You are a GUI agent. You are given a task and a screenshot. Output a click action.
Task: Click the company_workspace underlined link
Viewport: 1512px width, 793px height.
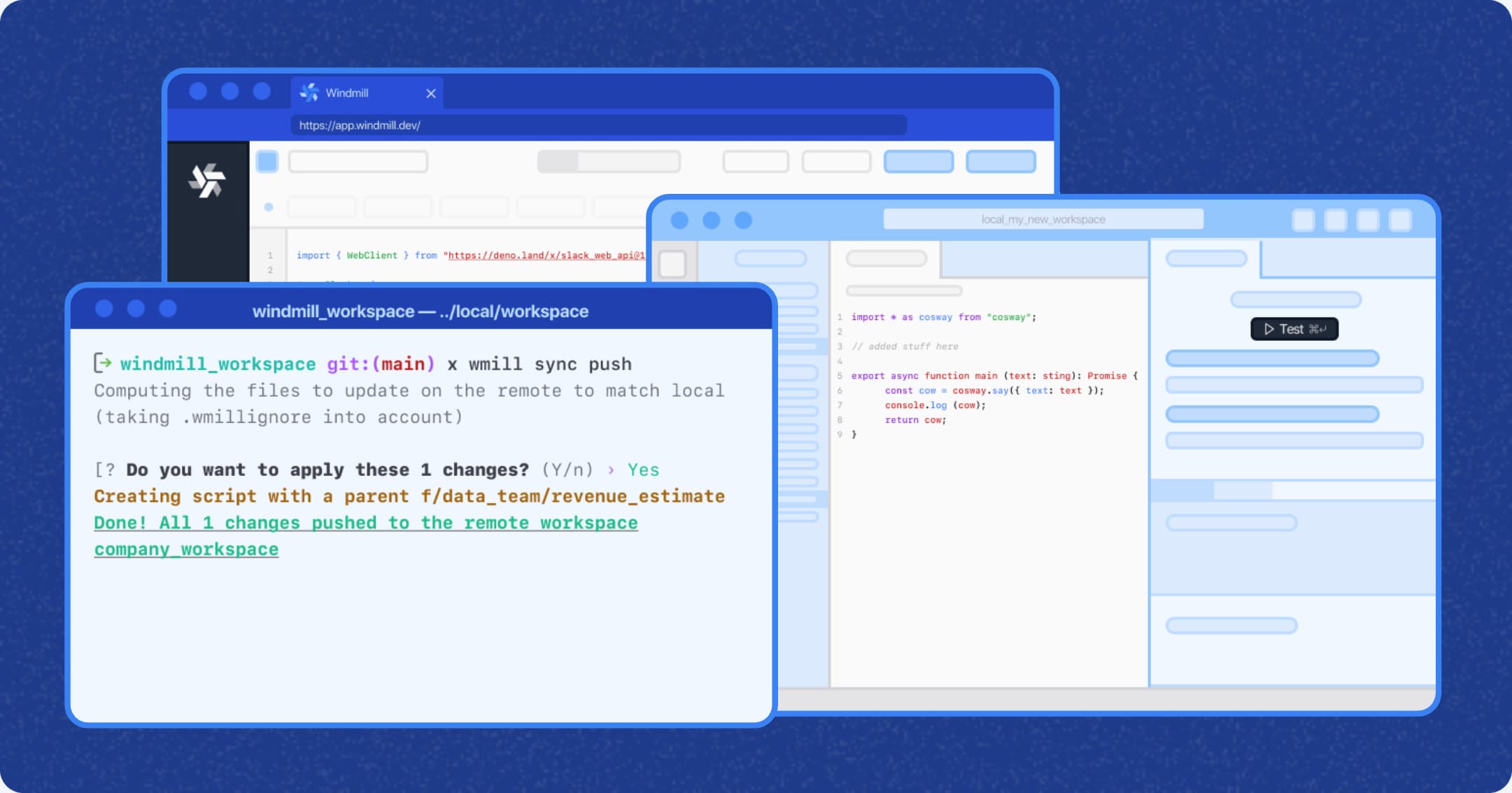186,549
